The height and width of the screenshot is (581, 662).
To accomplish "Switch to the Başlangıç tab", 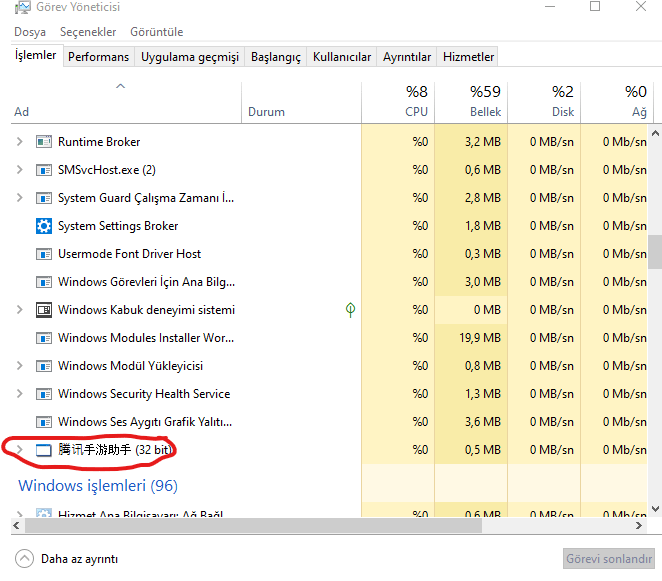I will 276,57.
